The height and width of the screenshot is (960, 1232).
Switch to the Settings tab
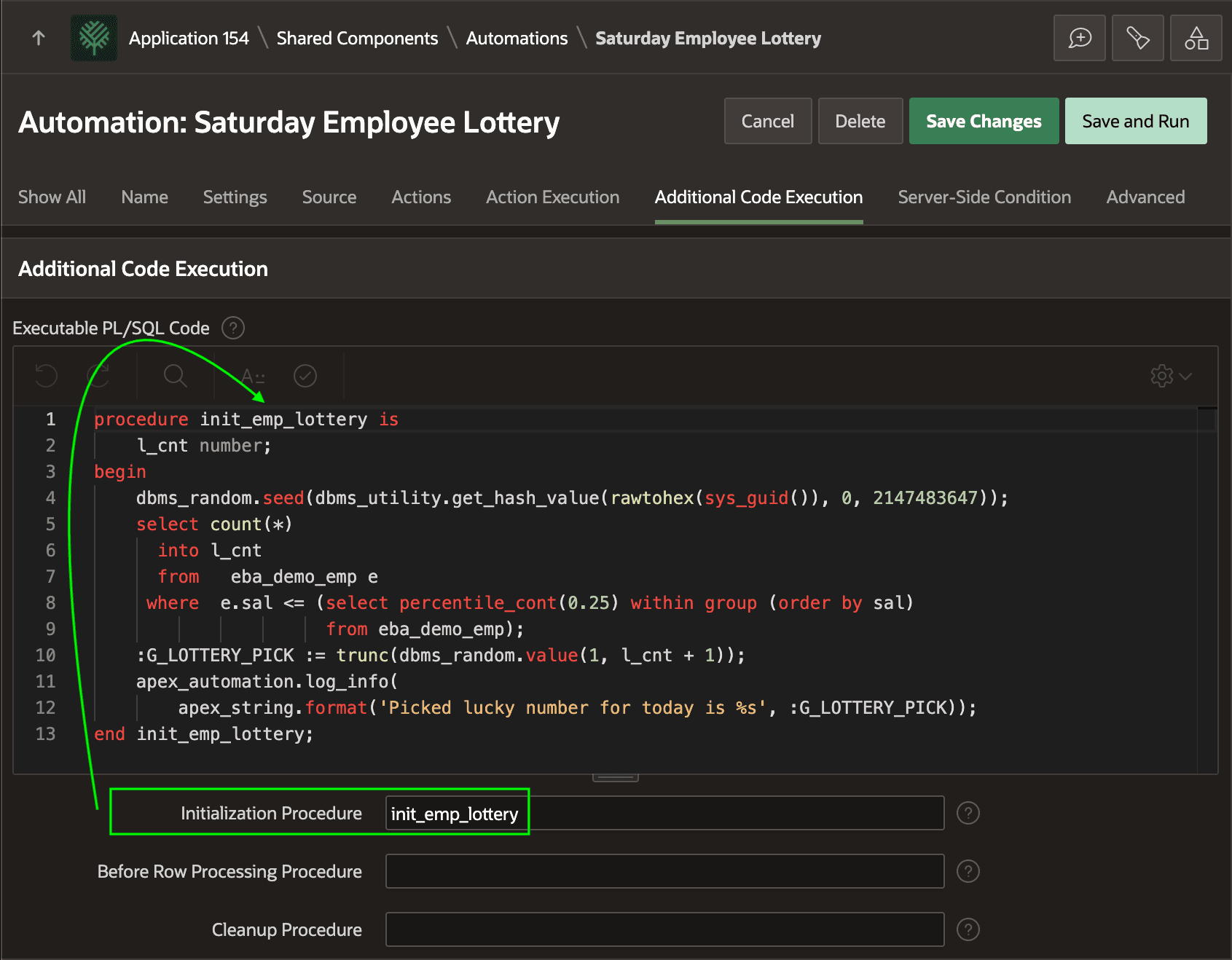tap(235, 197)
